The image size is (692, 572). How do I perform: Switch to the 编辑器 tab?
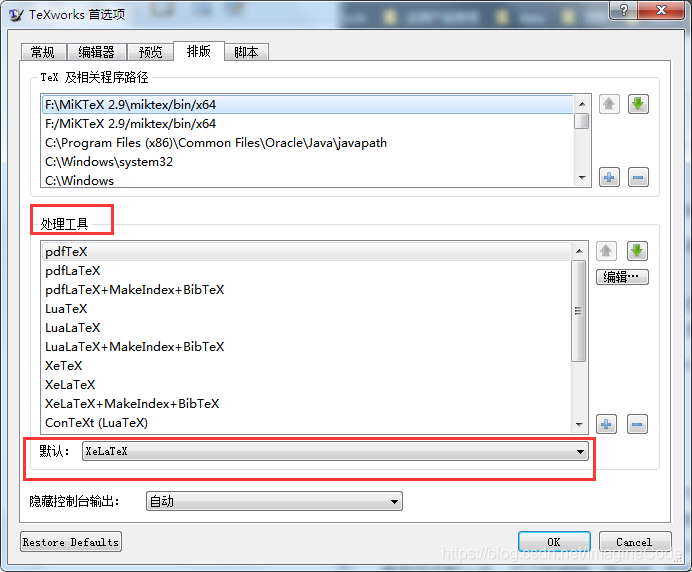96,52
